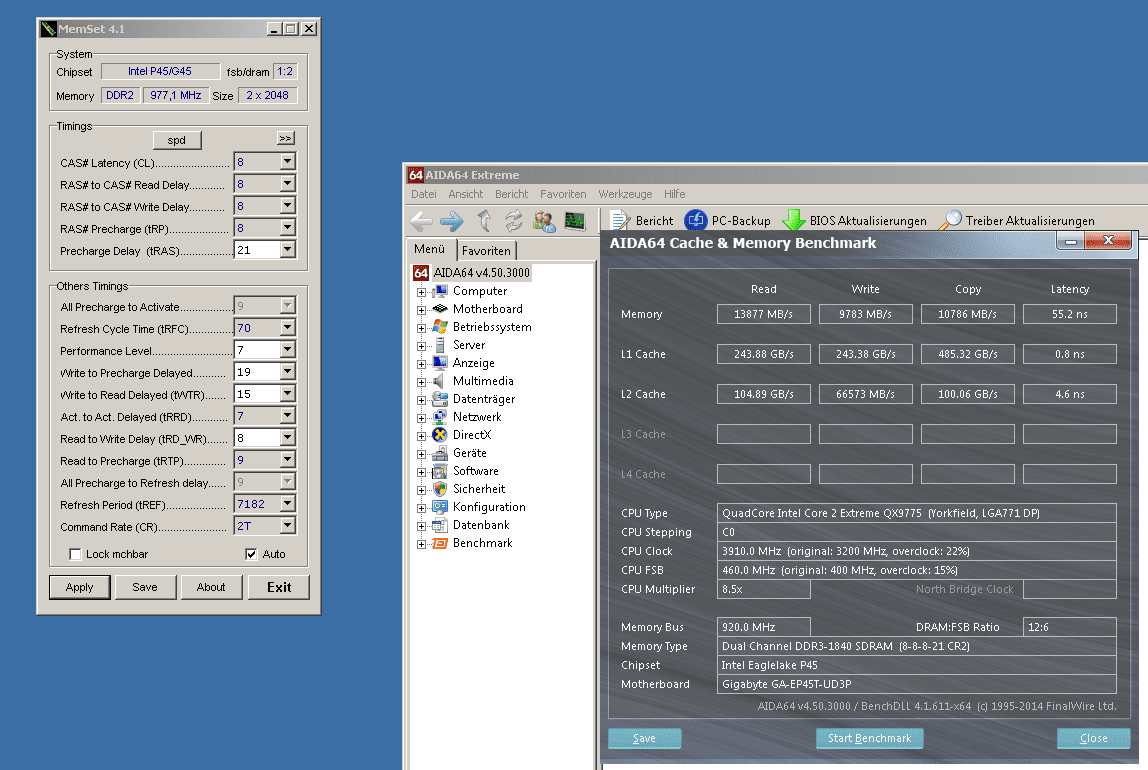Viewport: 1148px width, 770px height.
Task: Select the Netzwerk icon in the tree
Action: pyautogui.click(x=439, y=417)
